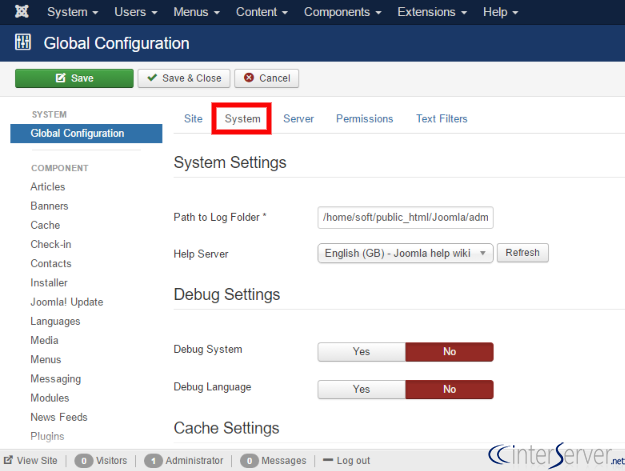Viewport: 625px width, 471px height.
Task: Open Installer component settings
Action: point(49,283)
